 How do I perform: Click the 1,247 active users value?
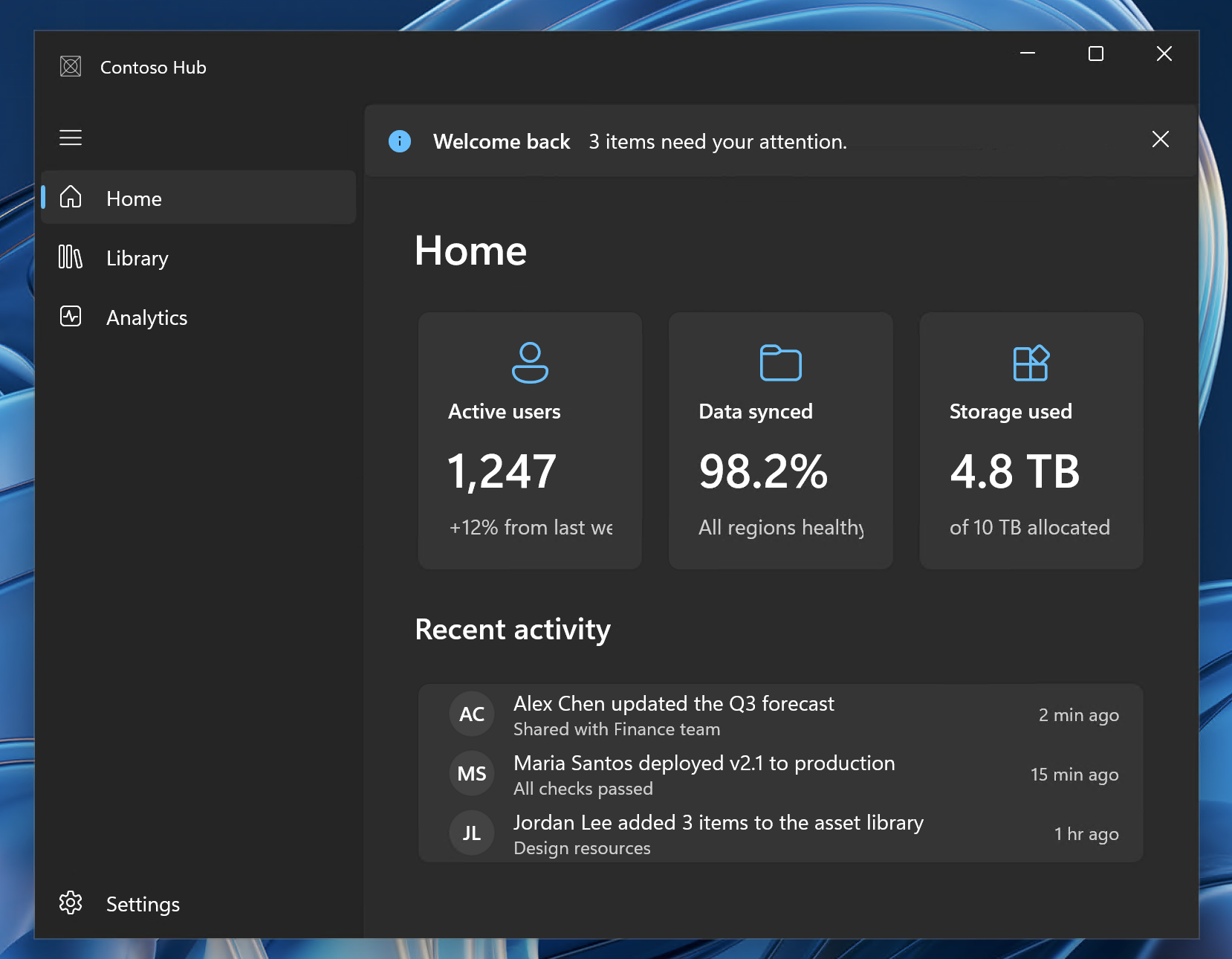(x=502, y=472)
